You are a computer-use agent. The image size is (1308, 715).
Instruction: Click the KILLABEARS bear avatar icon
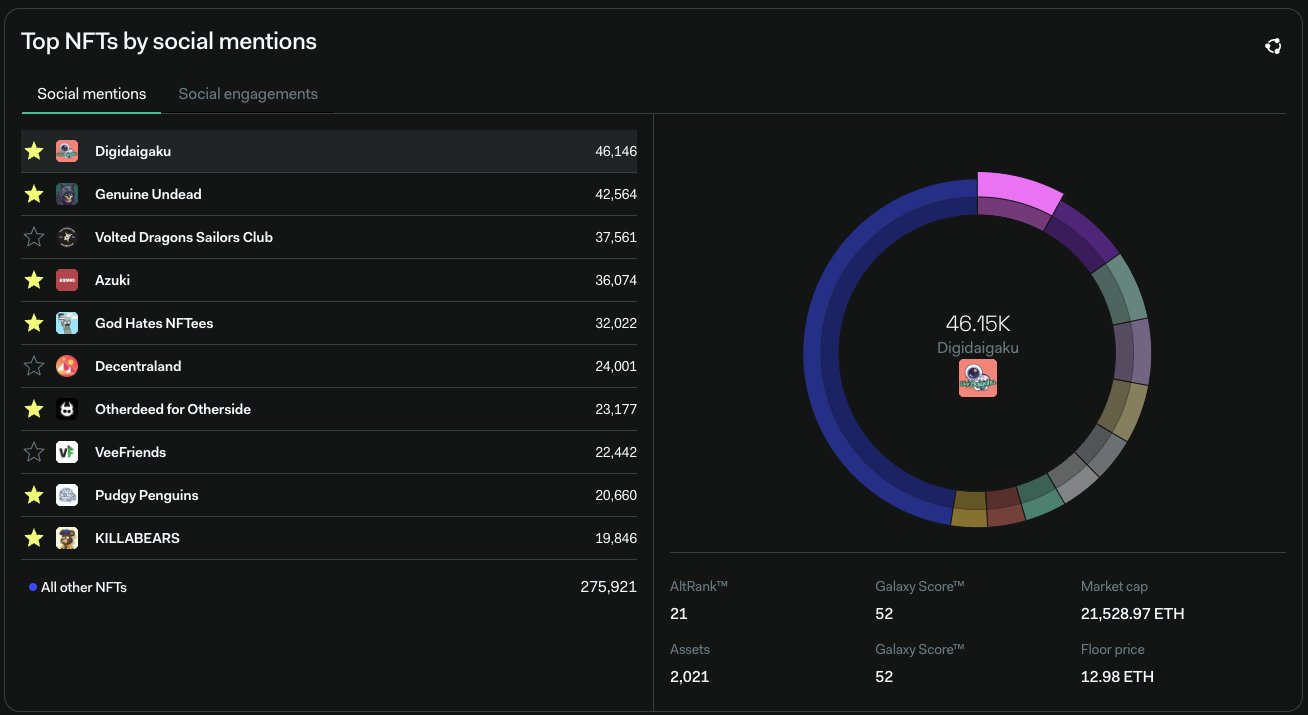pos(67,538)
